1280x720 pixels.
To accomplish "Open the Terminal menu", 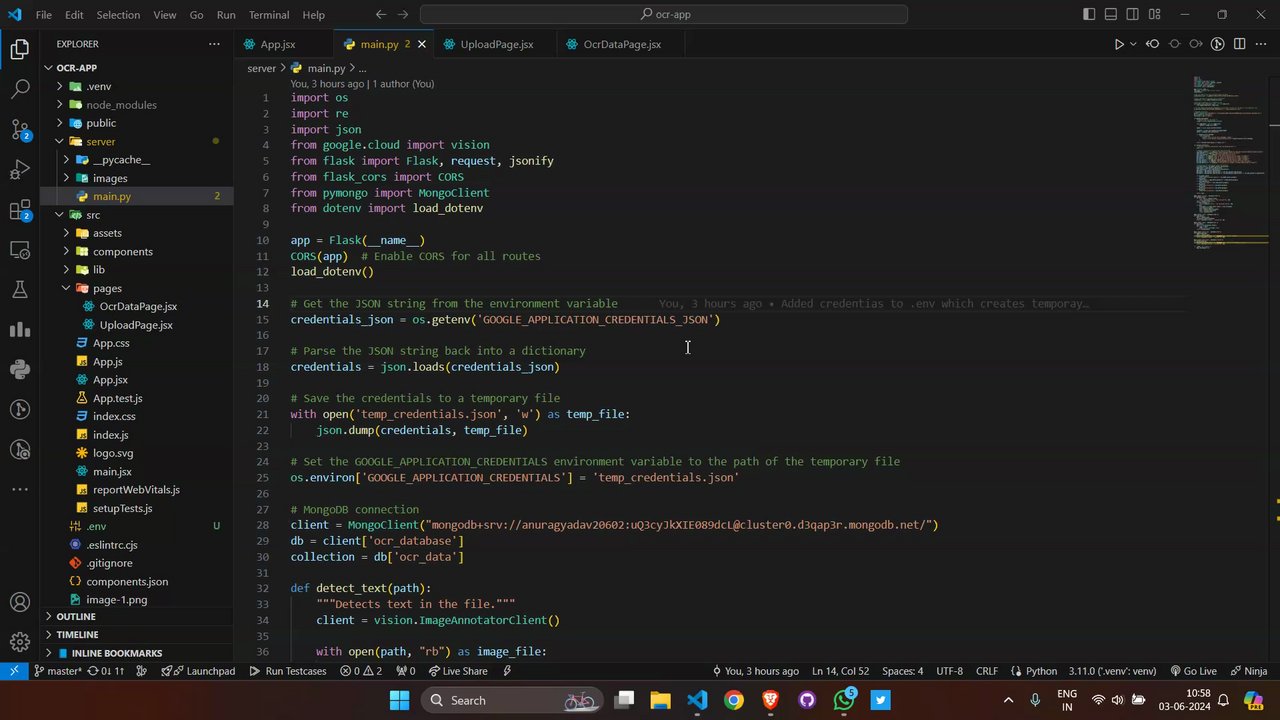I will pos(269,15).
